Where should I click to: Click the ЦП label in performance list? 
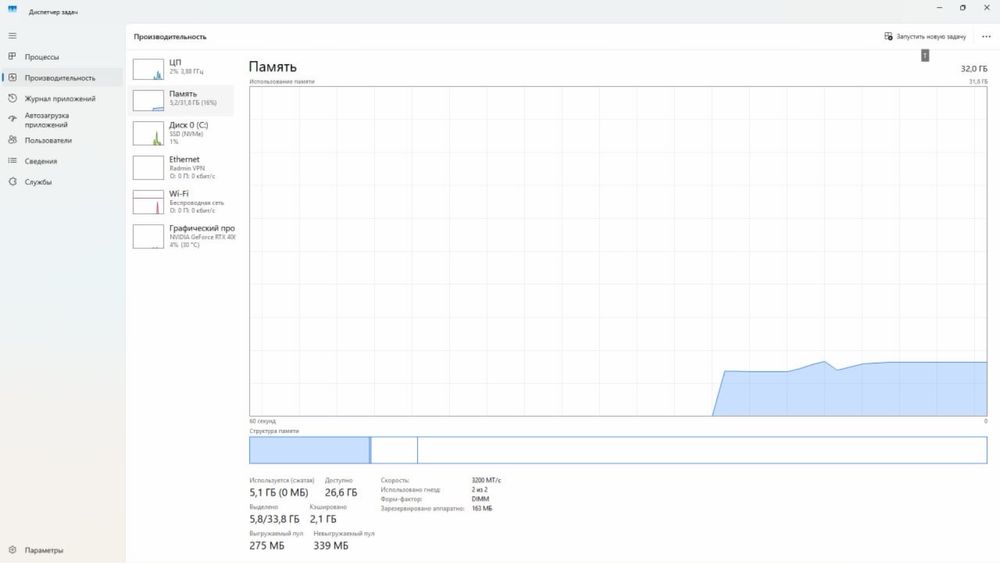(175, 62)
